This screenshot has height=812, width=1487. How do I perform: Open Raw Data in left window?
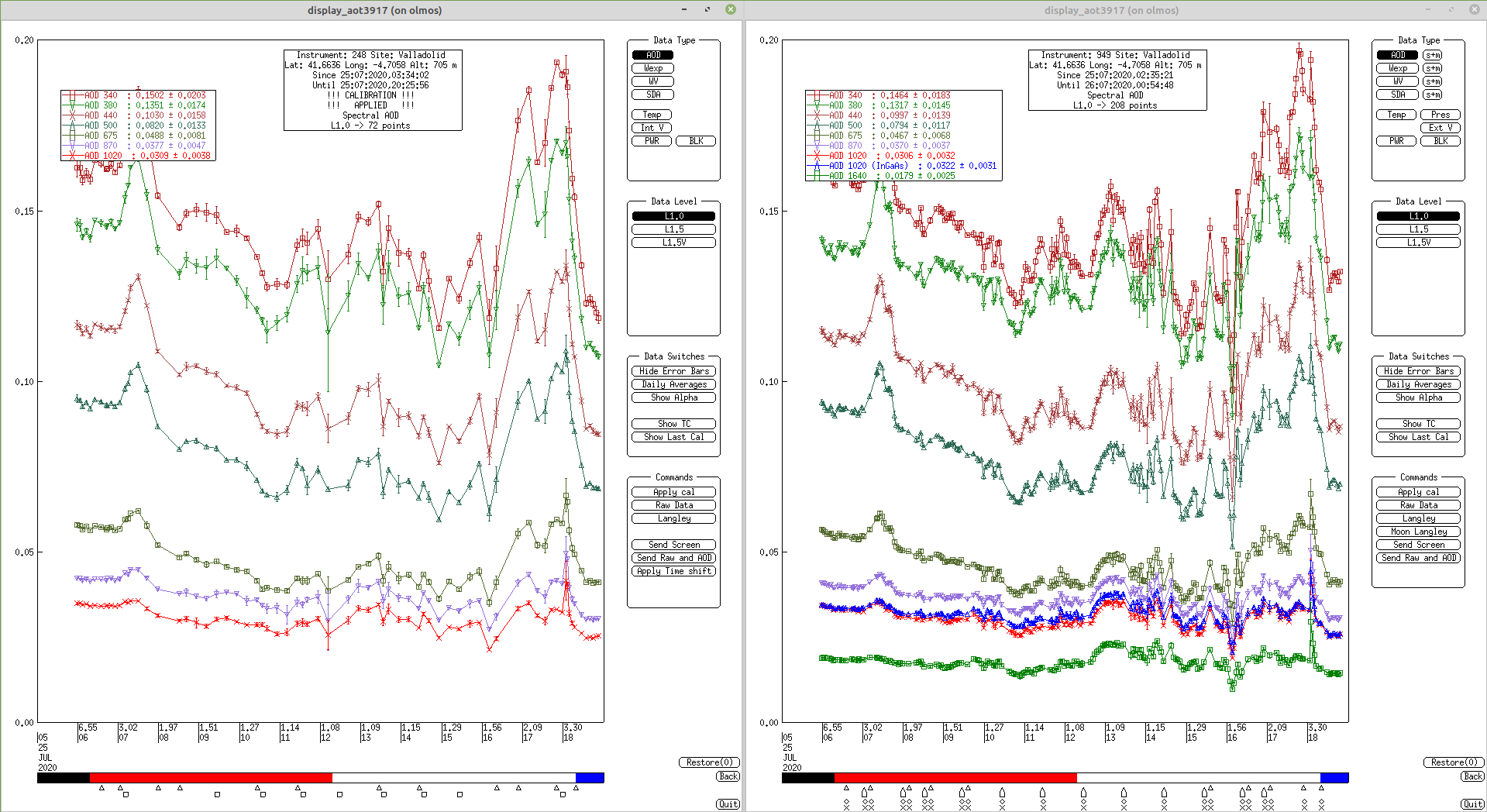pyautogui.click(x=673, y=505)
